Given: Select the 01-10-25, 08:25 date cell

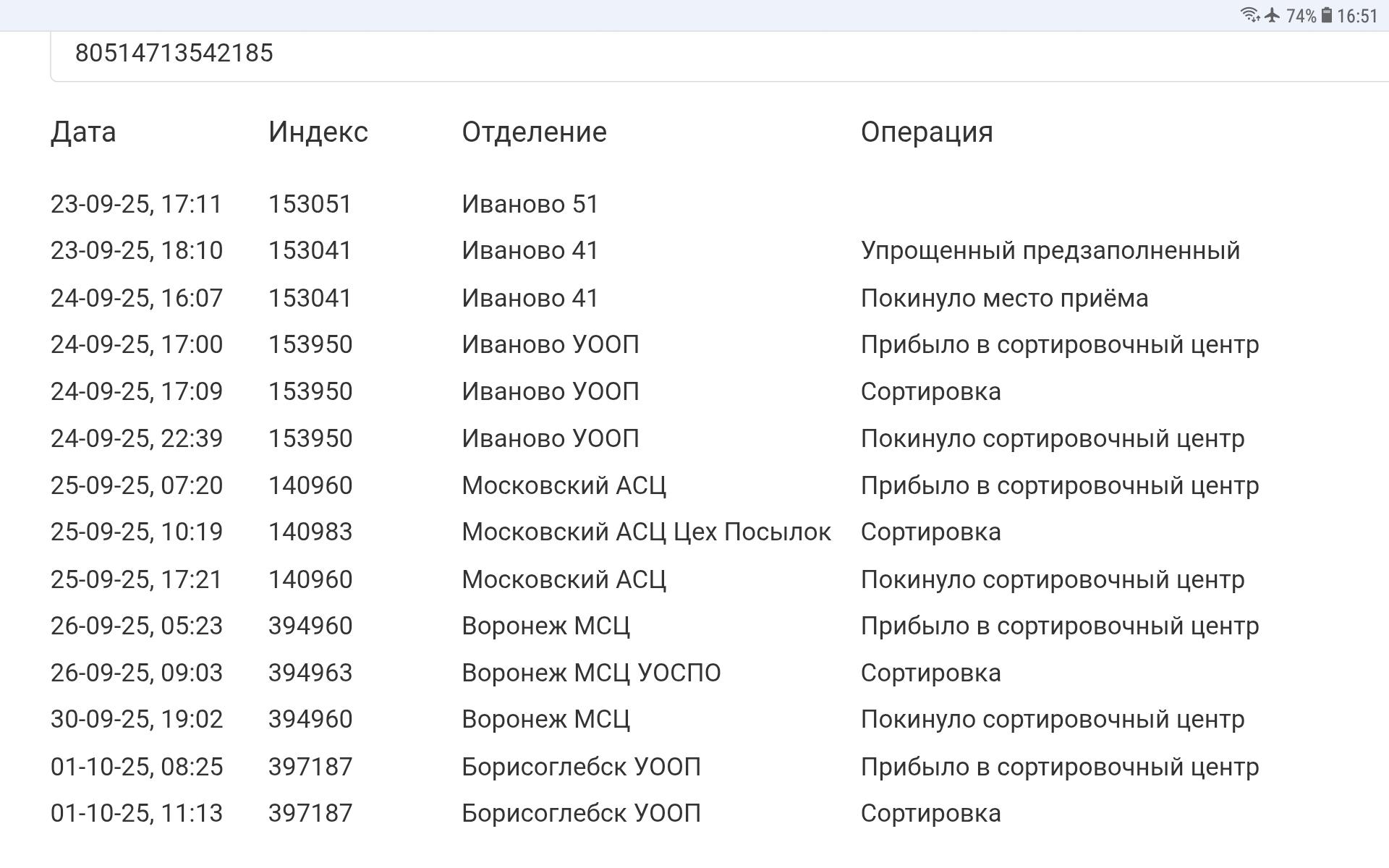Looking at the screenshot, I should [x=137, y=767].
